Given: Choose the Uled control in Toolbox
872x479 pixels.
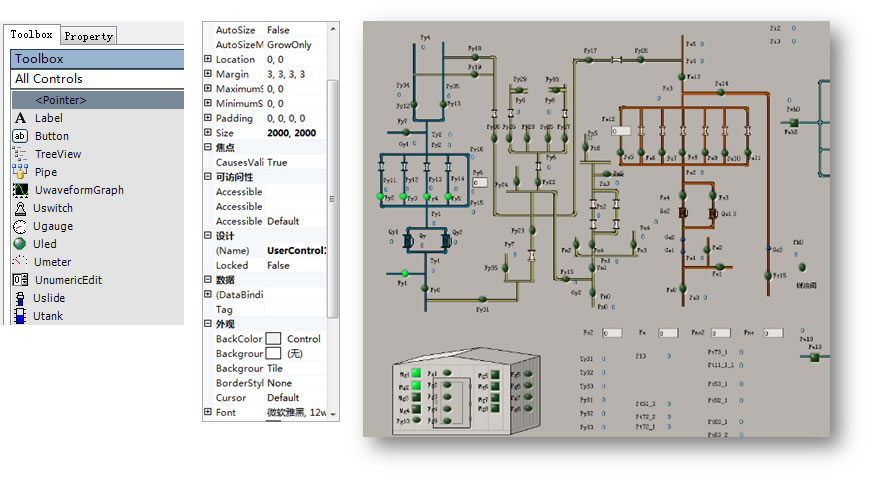Looking at the screenshot, I should pos(19,244).
